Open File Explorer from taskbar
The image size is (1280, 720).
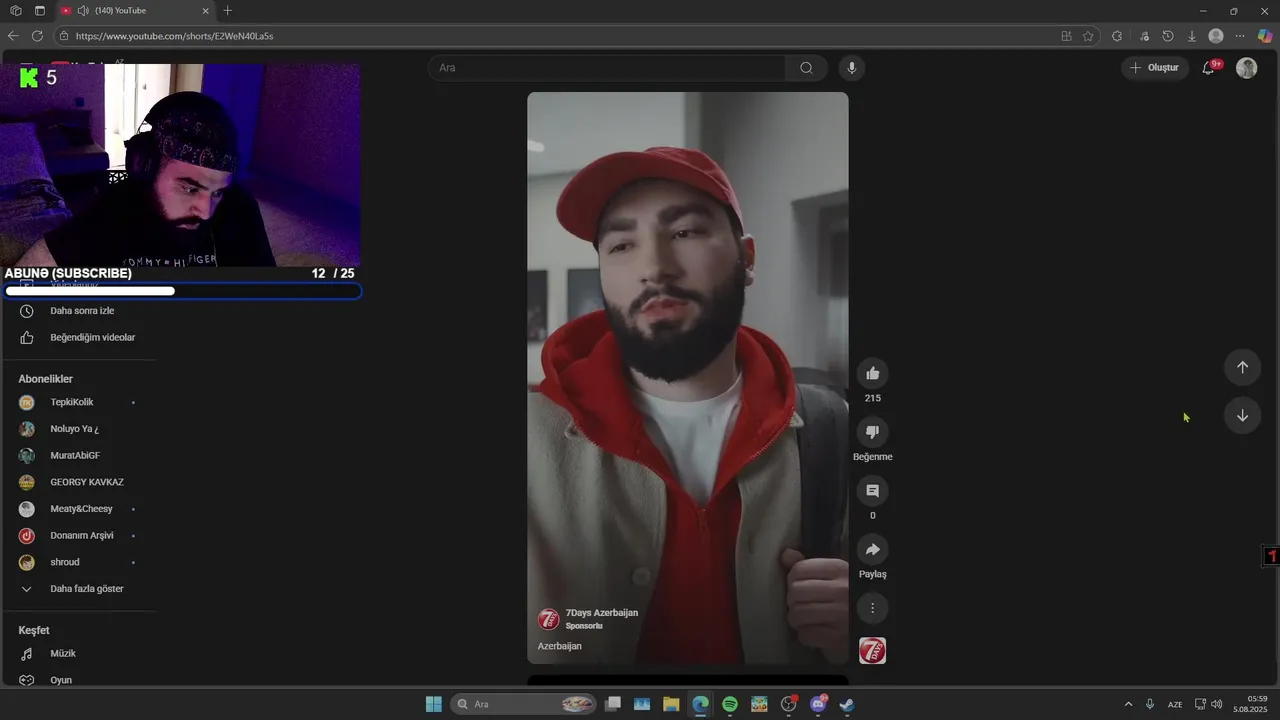click(x=671, y=704)
